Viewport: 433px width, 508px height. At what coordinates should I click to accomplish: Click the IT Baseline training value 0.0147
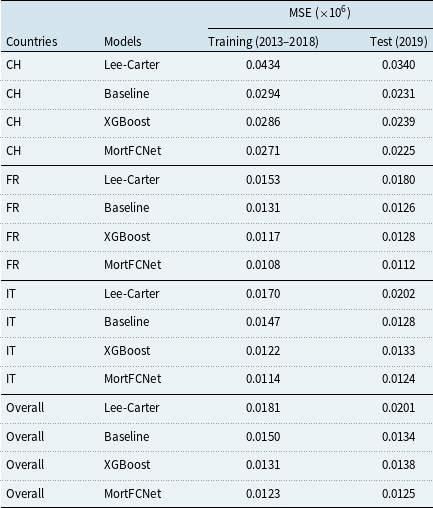pyautogui.click(x=263, y=322)
